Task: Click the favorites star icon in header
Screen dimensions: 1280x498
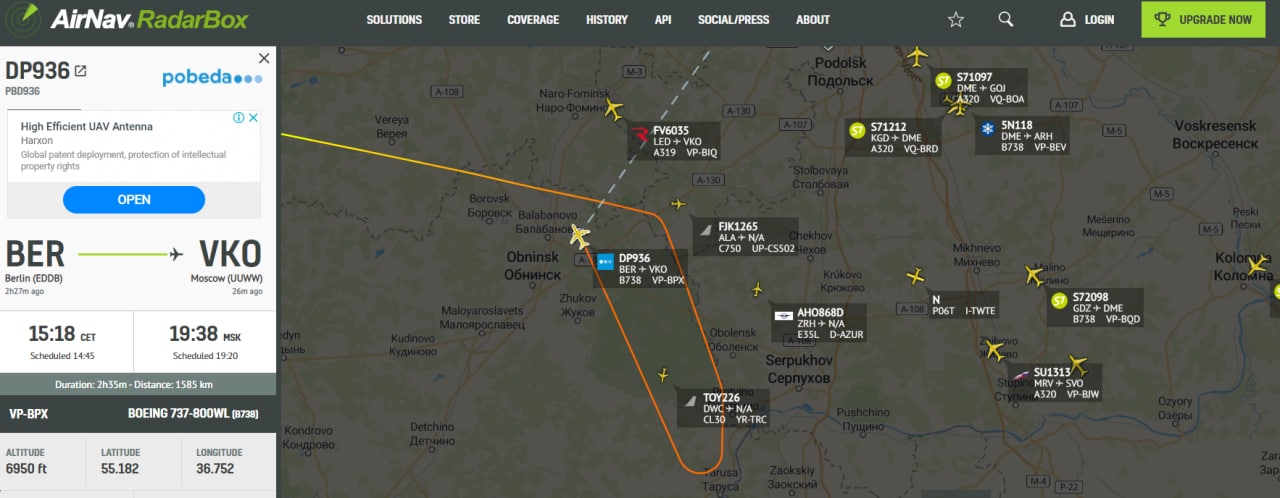Action: 956,19
